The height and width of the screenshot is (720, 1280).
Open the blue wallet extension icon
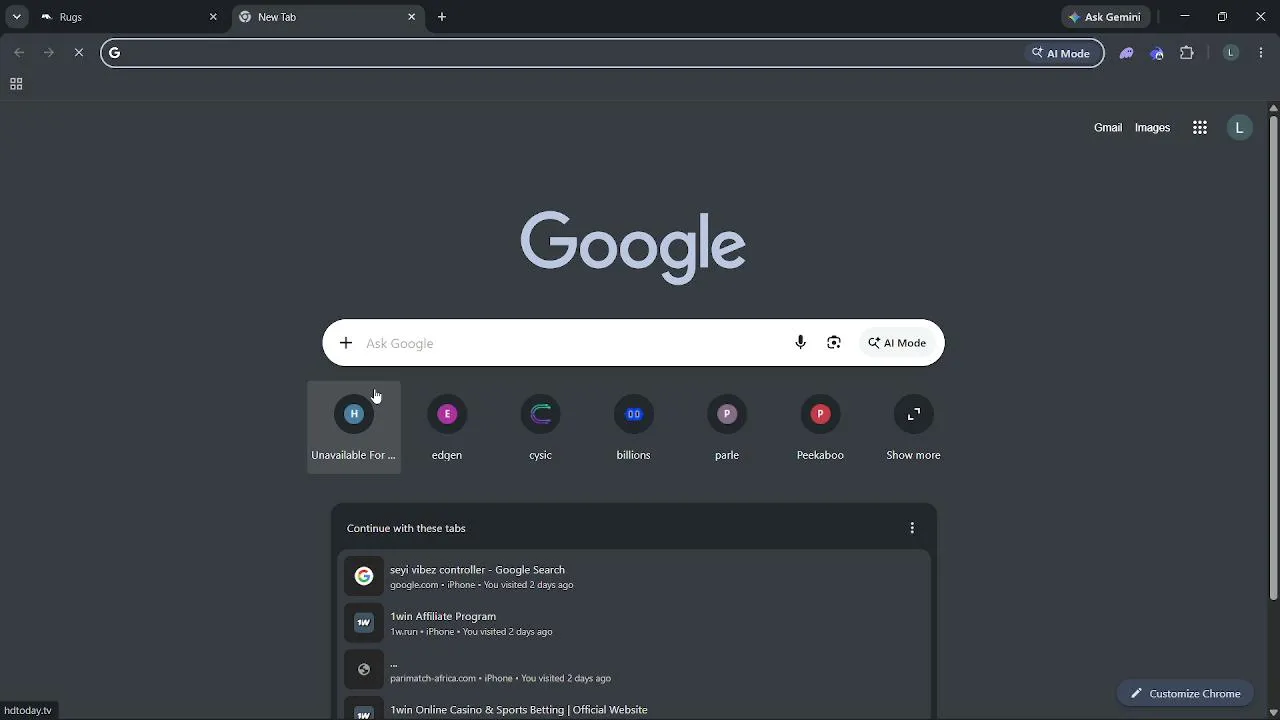[x=1157, y=53]
